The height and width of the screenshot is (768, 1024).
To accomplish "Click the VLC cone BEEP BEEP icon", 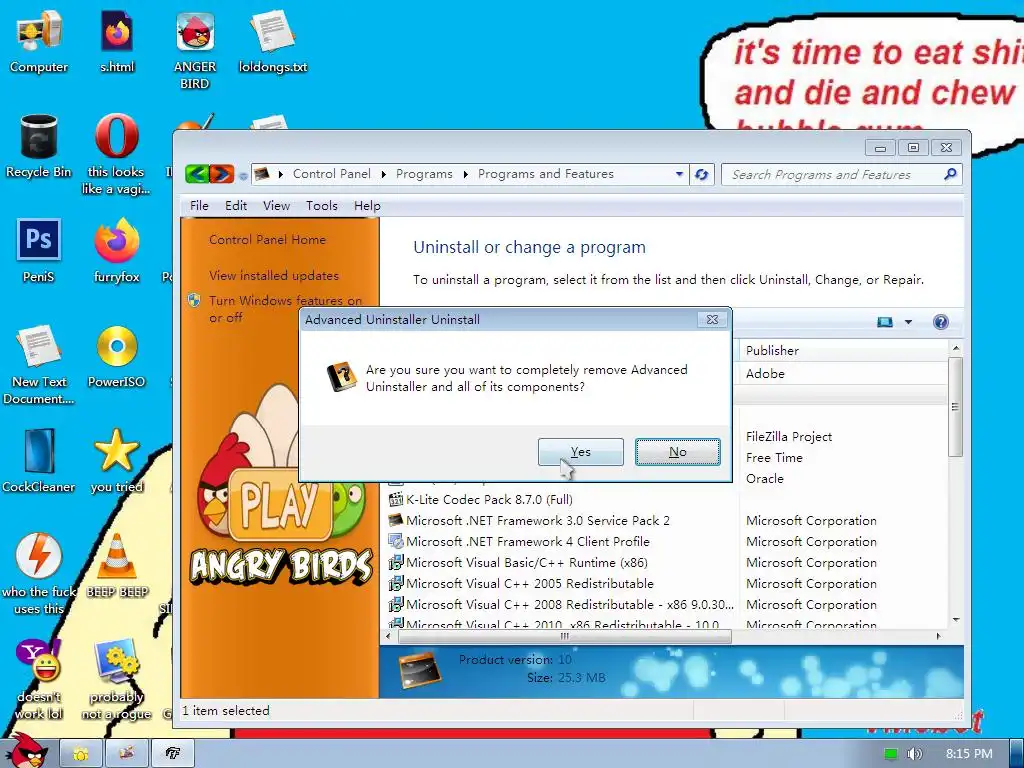I will 117,565.
